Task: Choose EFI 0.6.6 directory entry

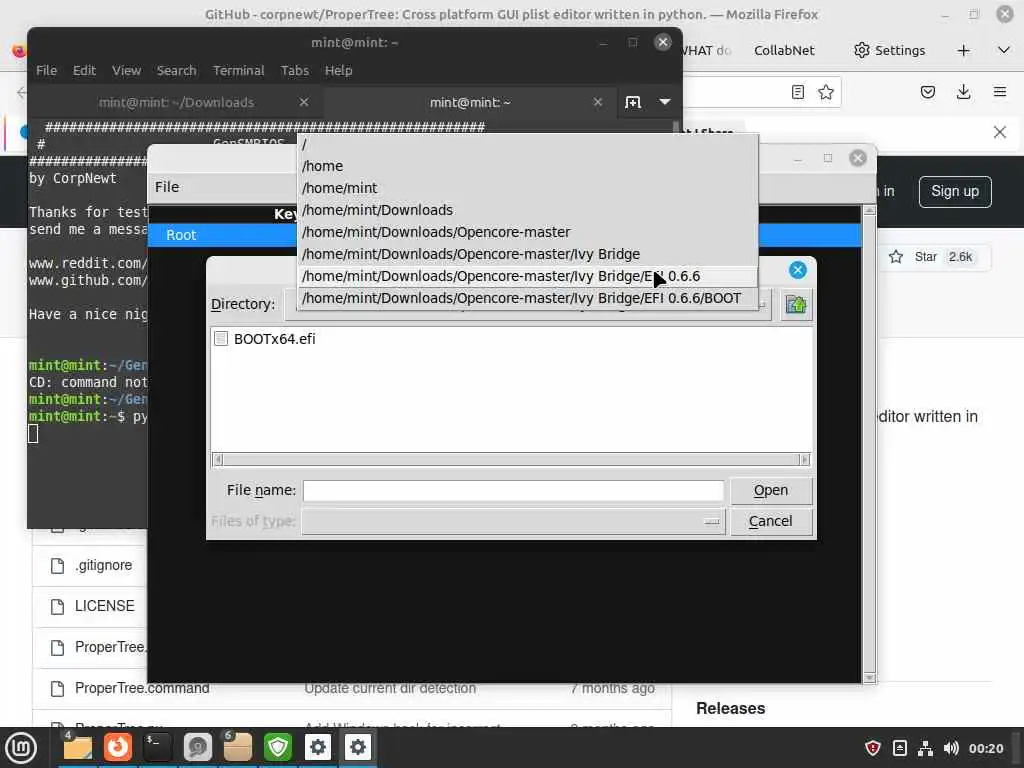Action: pos(528,276)
